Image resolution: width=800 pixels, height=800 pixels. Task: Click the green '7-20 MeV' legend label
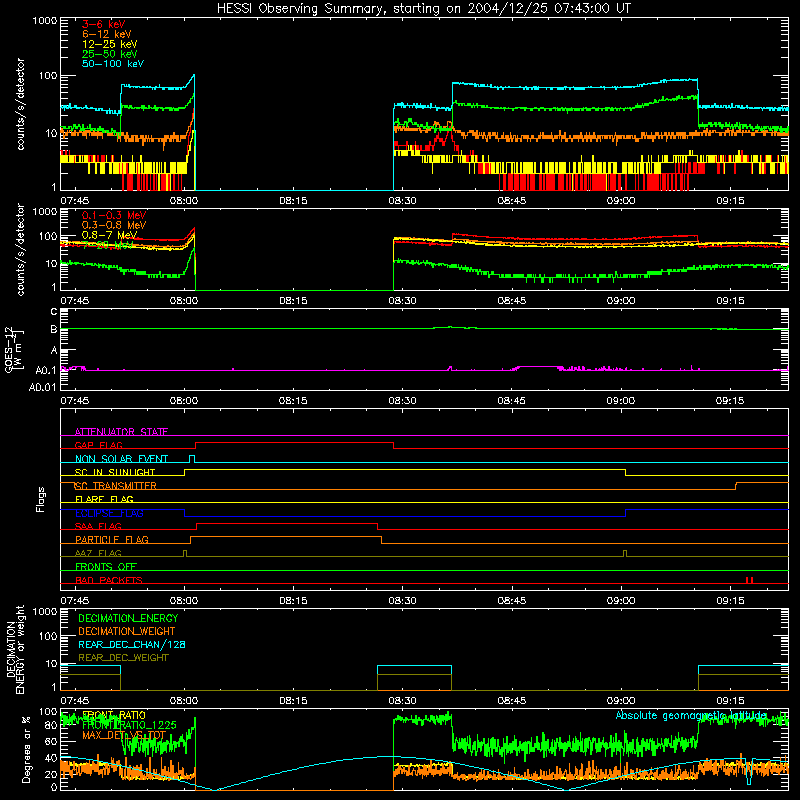pyautogui.click(x=108, y=245)
